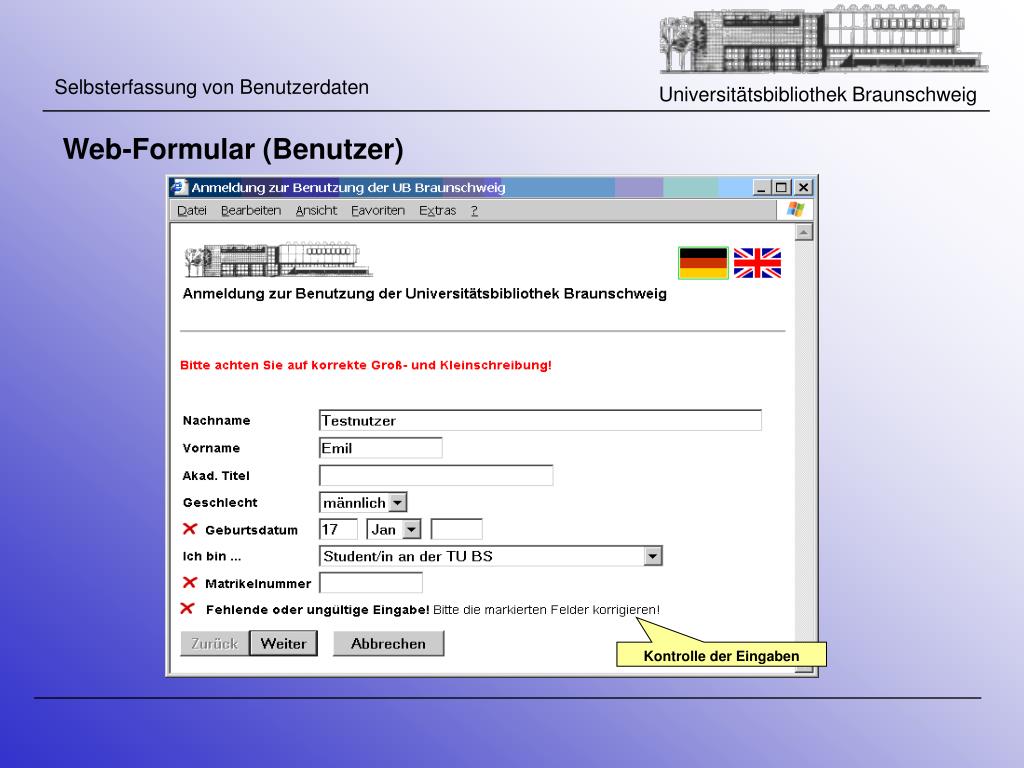Click the red X next to Geburtsdatum

point(189,529)
